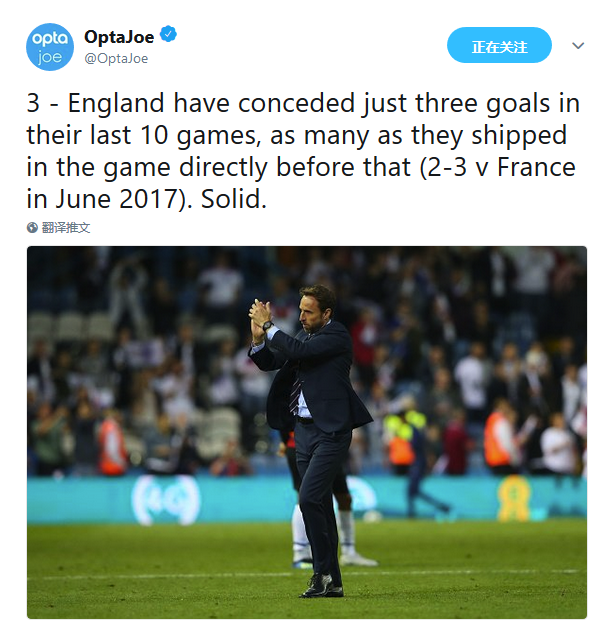The height and width of the screenshot is (626, 609).
Task: Click the yellow ribbon logo on the ad board
Action: click(514, 498)
